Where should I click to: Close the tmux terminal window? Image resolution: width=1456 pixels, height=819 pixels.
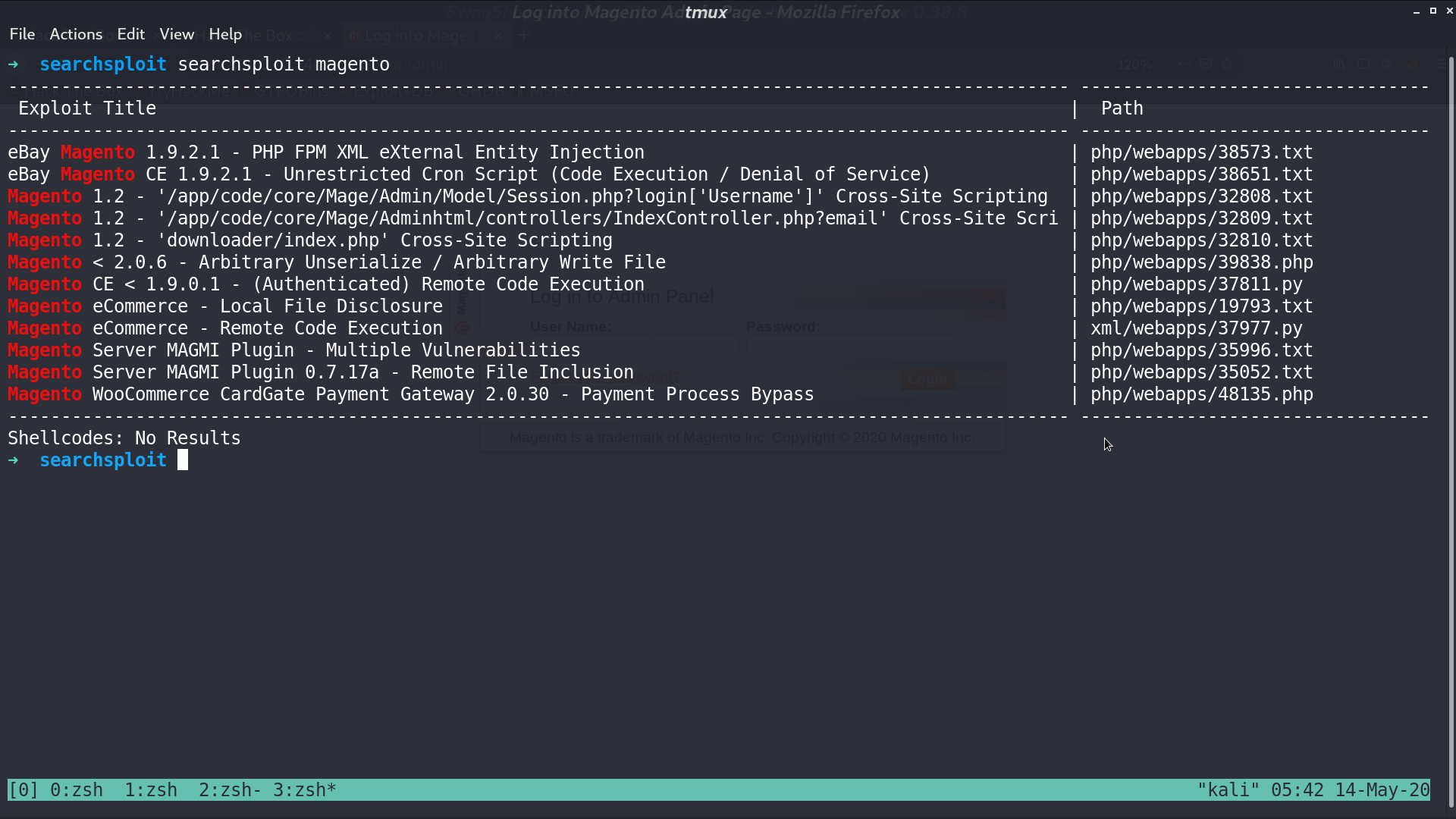pos(1449,11)
